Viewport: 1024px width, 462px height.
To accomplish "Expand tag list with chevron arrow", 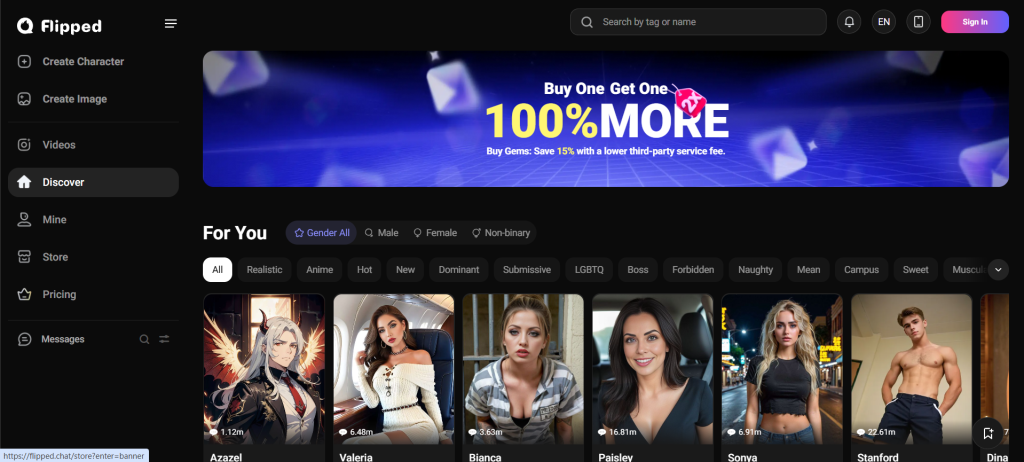I will (998, 269).
